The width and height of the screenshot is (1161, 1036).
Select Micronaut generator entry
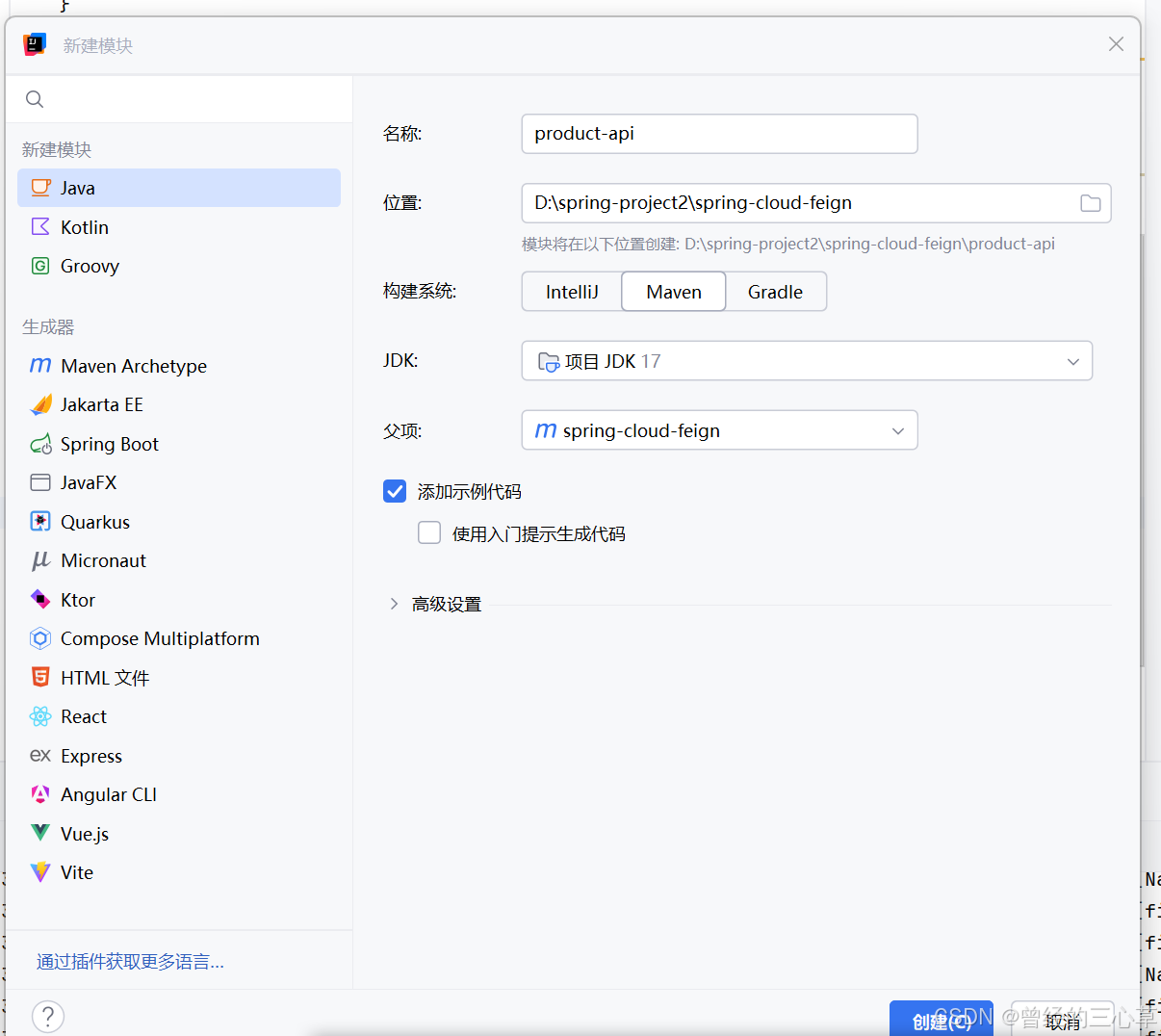click(x=179, y=560)
